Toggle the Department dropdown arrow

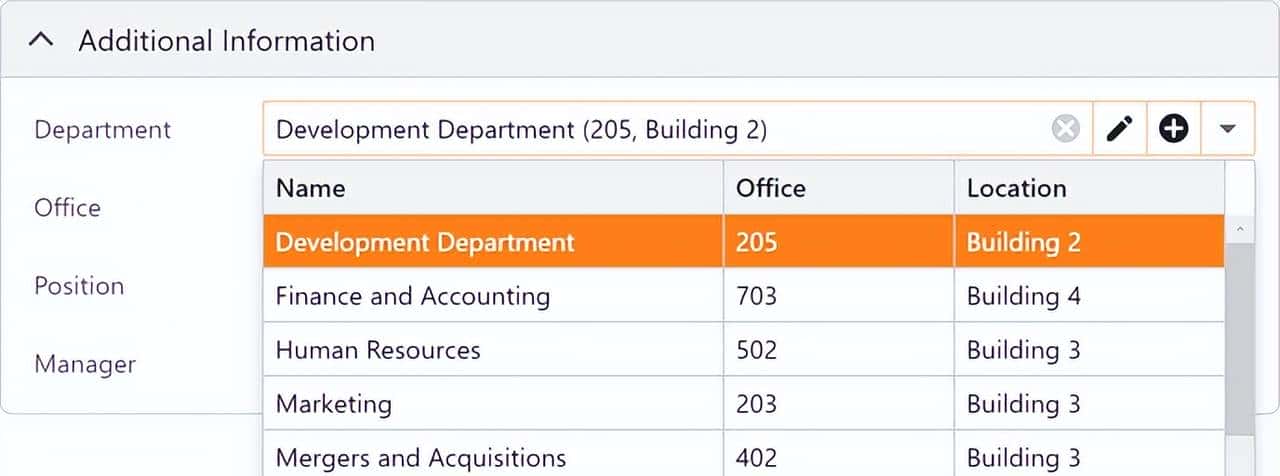1228,129
